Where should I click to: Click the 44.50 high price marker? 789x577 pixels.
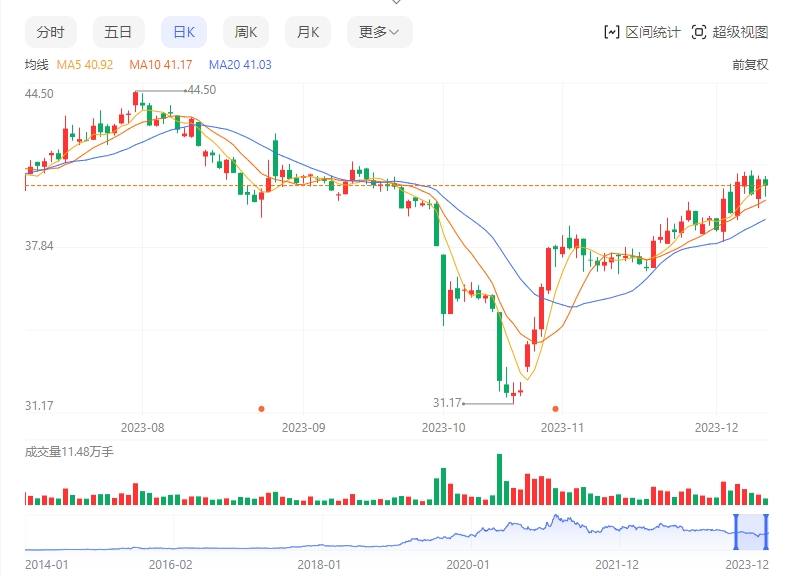tap(201, 90)
